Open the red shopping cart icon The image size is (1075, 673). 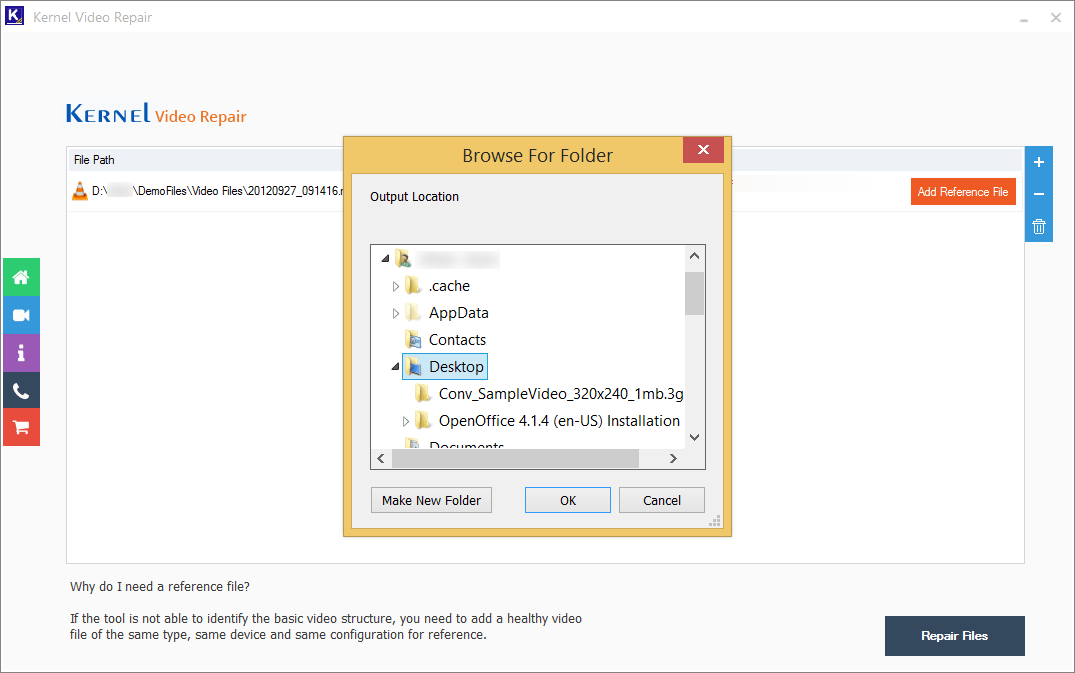(x=21, y=428)
